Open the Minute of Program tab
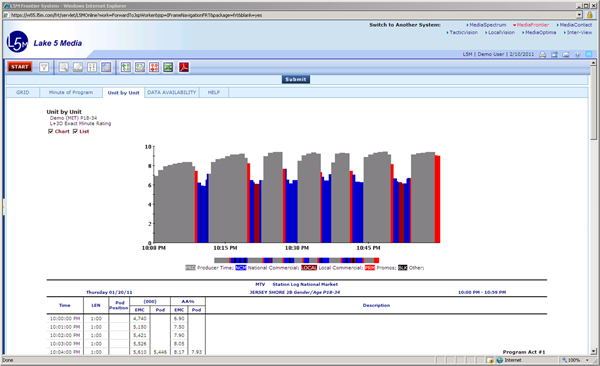The width and height of the screenshot is (600, 366). (x=71, y=92)
